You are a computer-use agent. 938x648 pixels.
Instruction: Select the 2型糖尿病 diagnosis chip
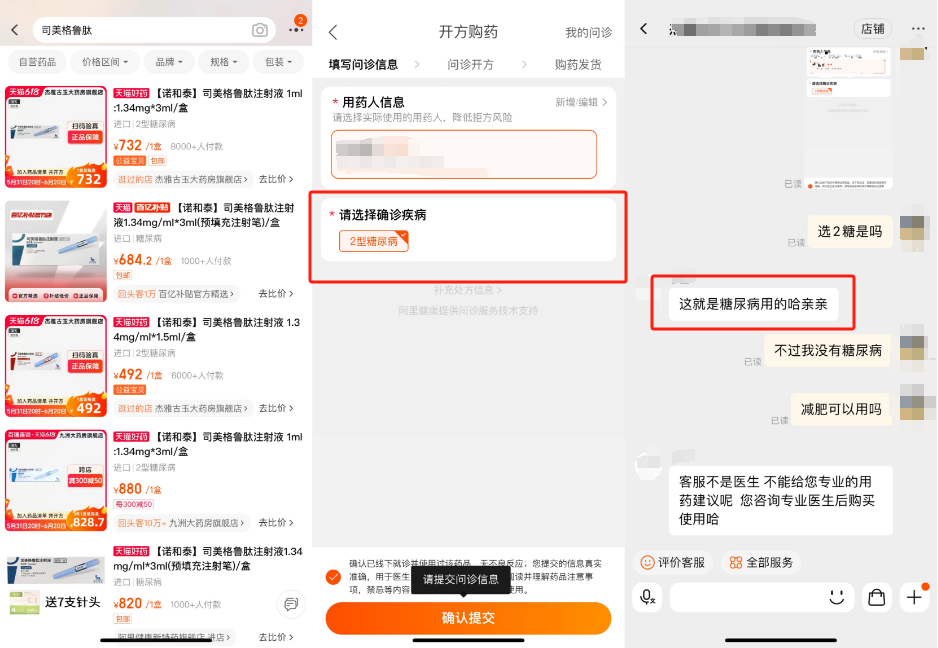pos(373,241)
